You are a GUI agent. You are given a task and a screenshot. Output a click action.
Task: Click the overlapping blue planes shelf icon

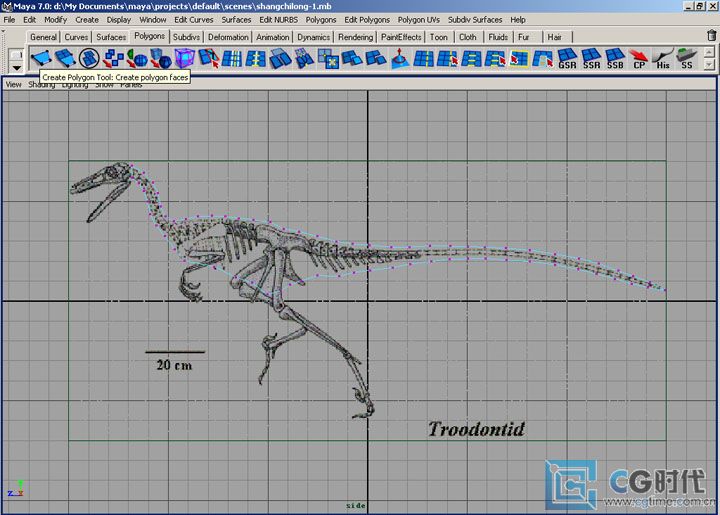(280, 58)
